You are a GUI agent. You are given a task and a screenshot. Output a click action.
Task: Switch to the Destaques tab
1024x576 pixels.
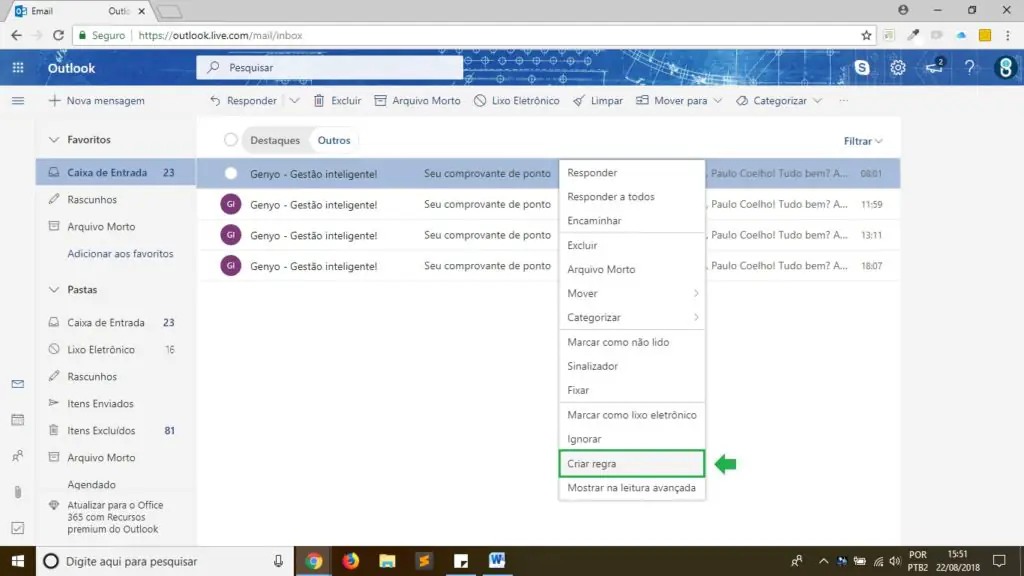click(275, 140)
